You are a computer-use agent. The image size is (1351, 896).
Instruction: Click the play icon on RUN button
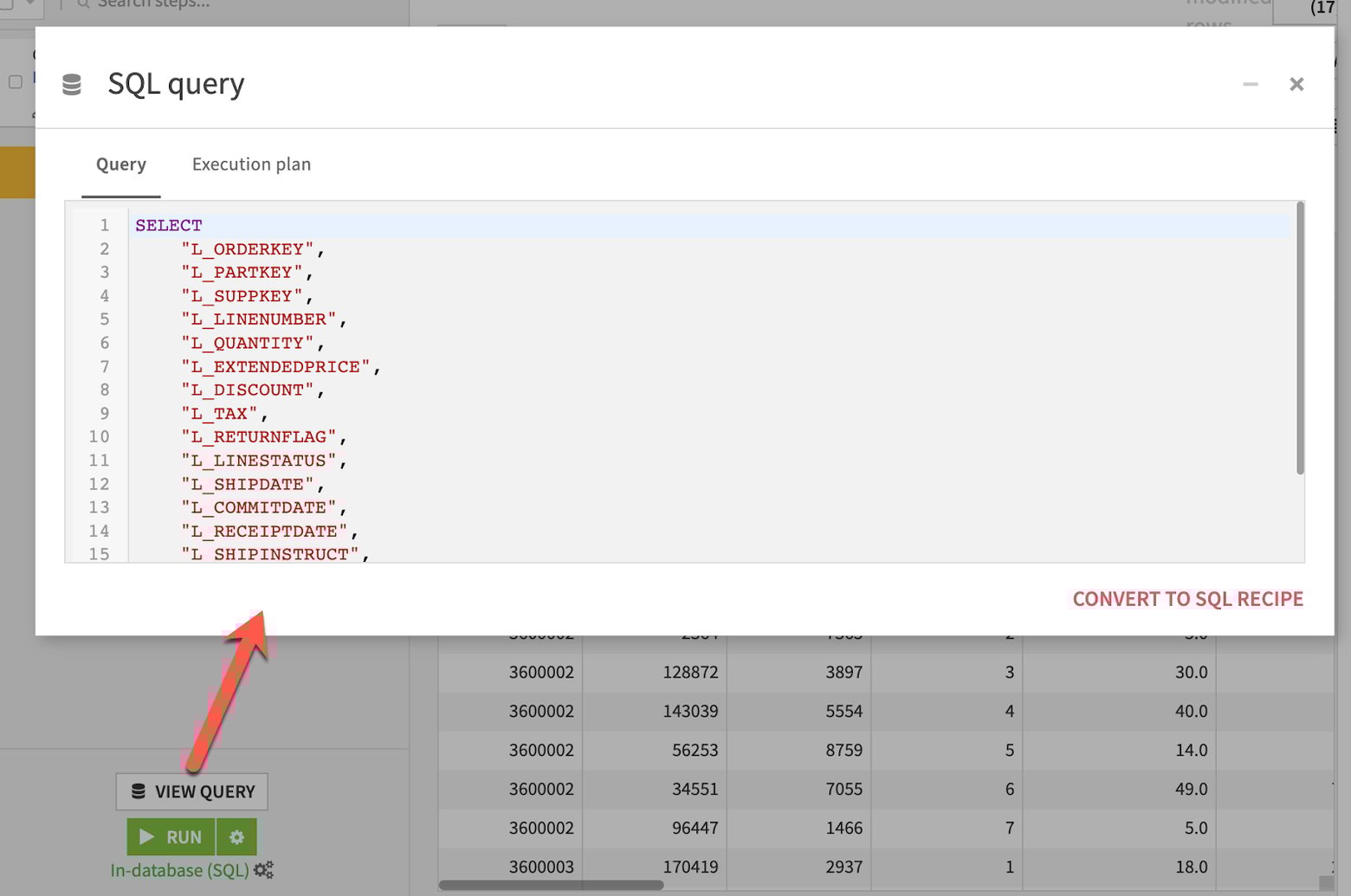coord(147,837)
